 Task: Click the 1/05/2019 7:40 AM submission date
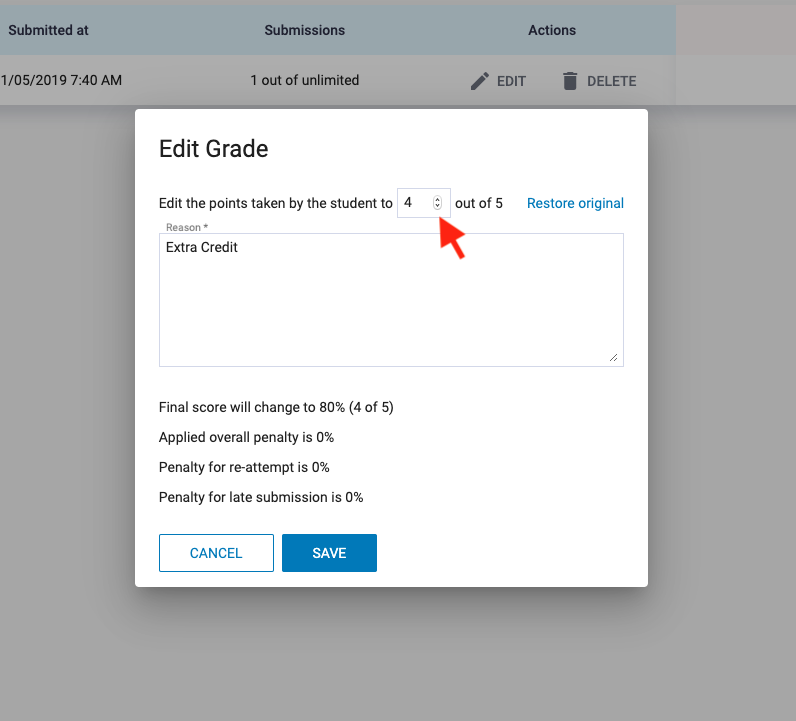tap(61, 80)
